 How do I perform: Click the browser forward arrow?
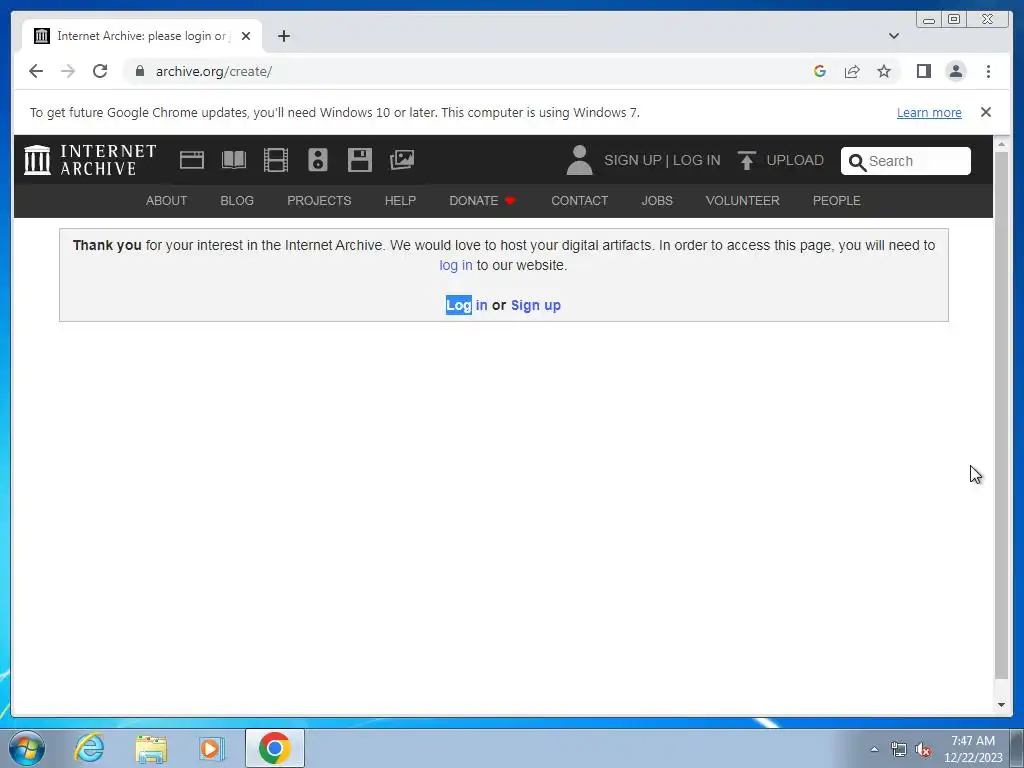coord(68,71)
